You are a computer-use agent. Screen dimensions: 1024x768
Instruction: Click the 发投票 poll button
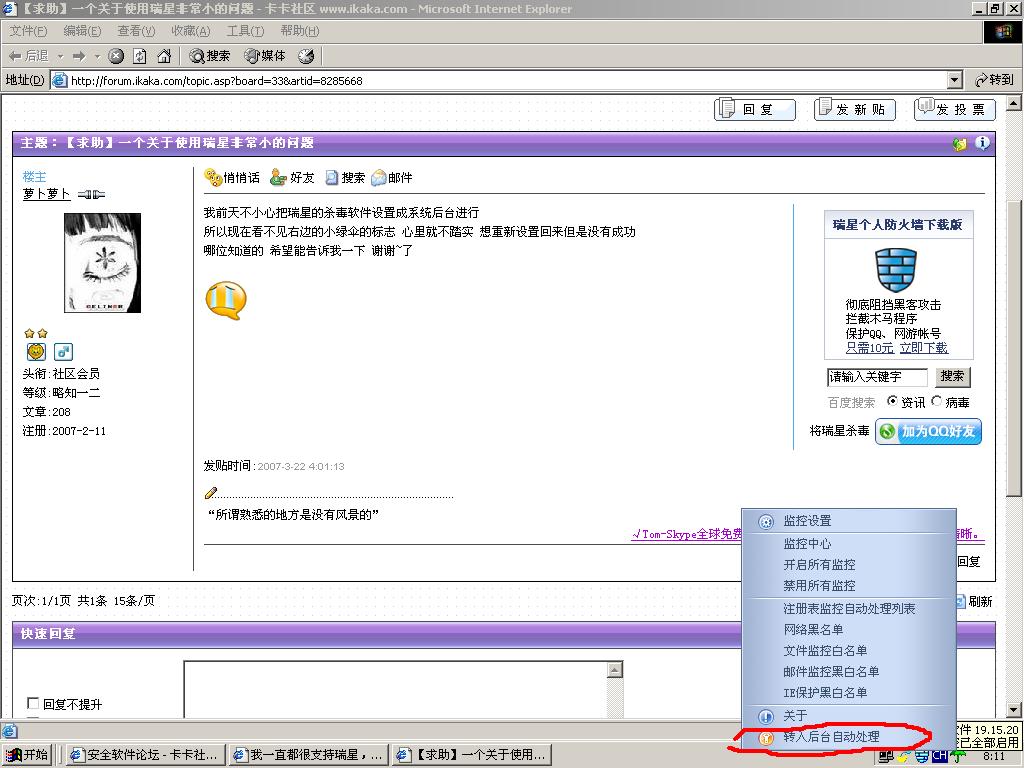955,109
